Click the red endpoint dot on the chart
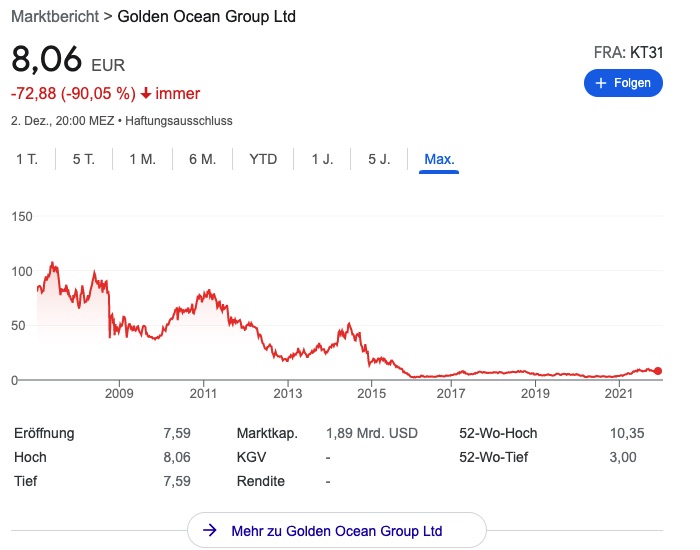Screen dimensions: 700x550 pos(658,371)
